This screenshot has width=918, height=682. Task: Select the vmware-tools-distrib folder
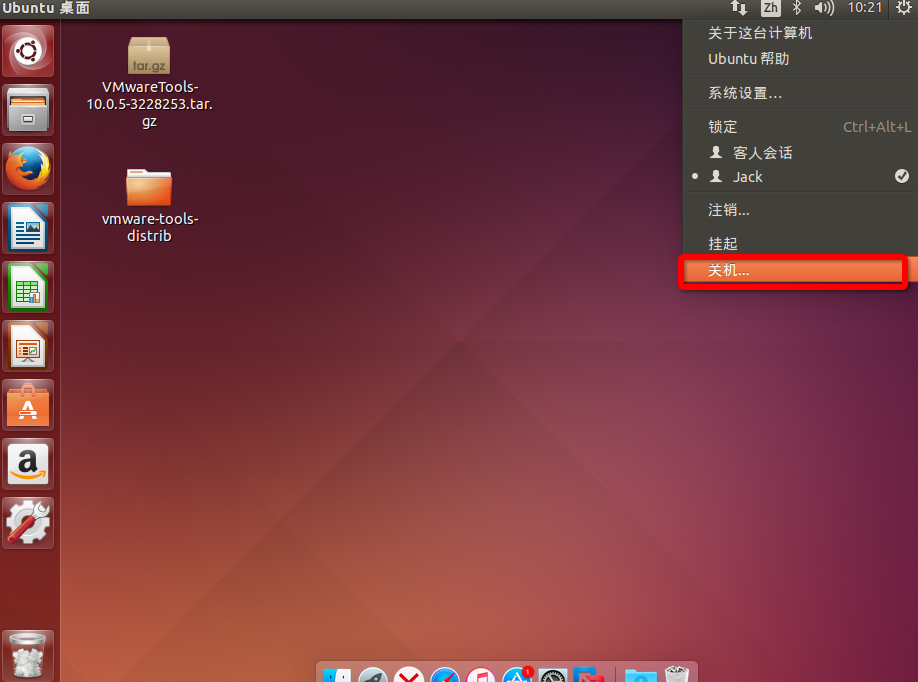click(x=149, y=205)
